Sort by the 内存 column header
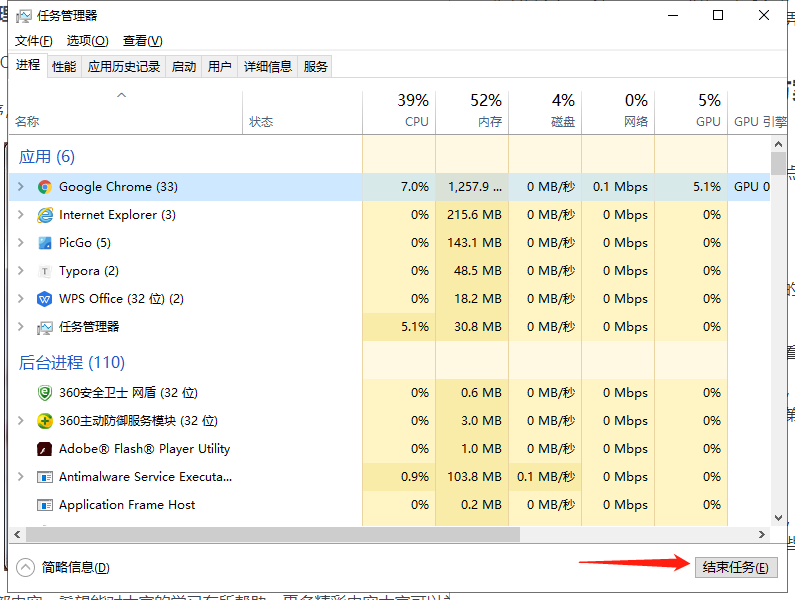795x600 pixels. tap(472, 113)
